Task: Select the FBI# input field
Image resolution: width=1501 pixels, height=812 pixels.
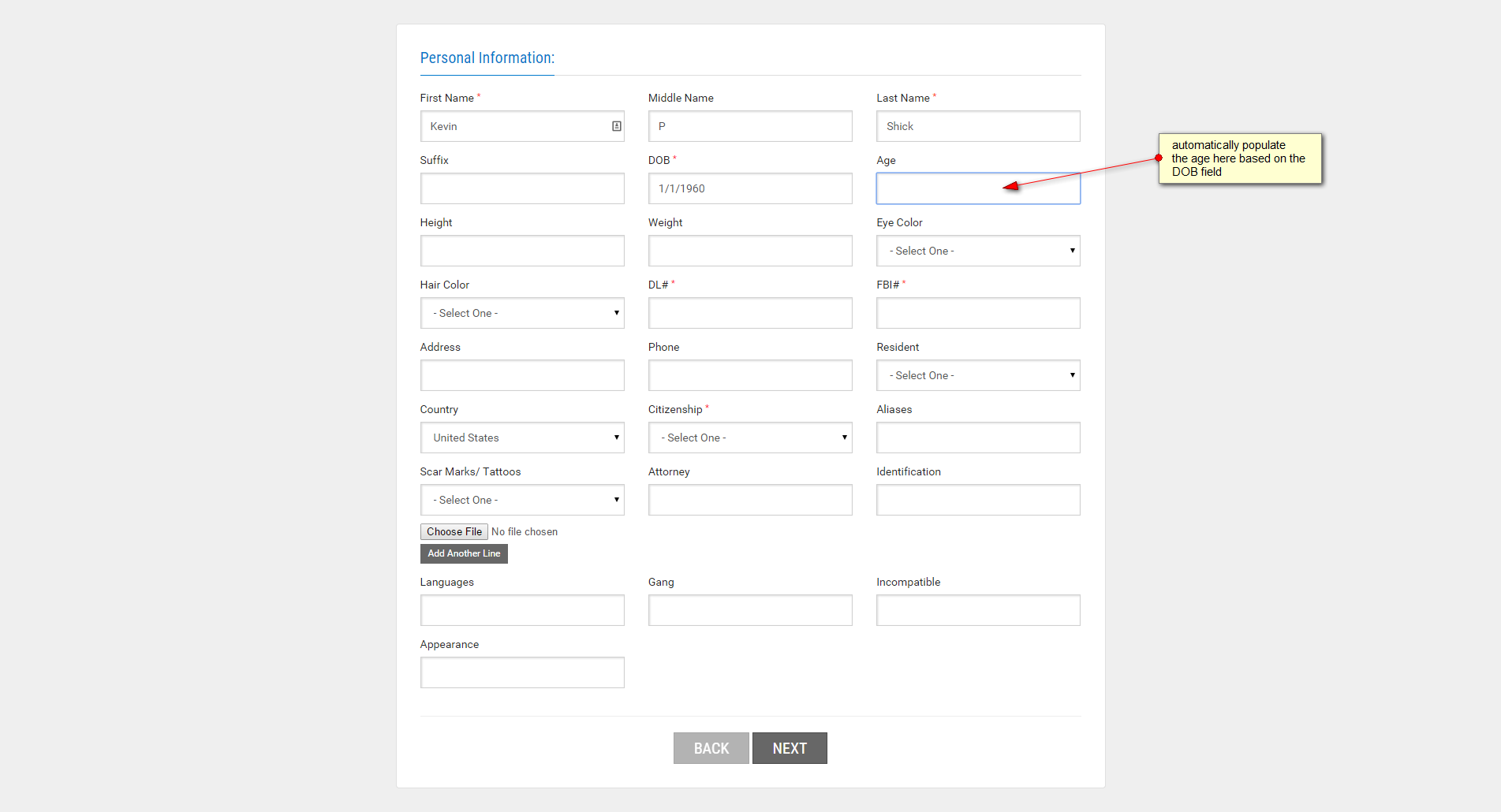Action: [x=978, y=313]
